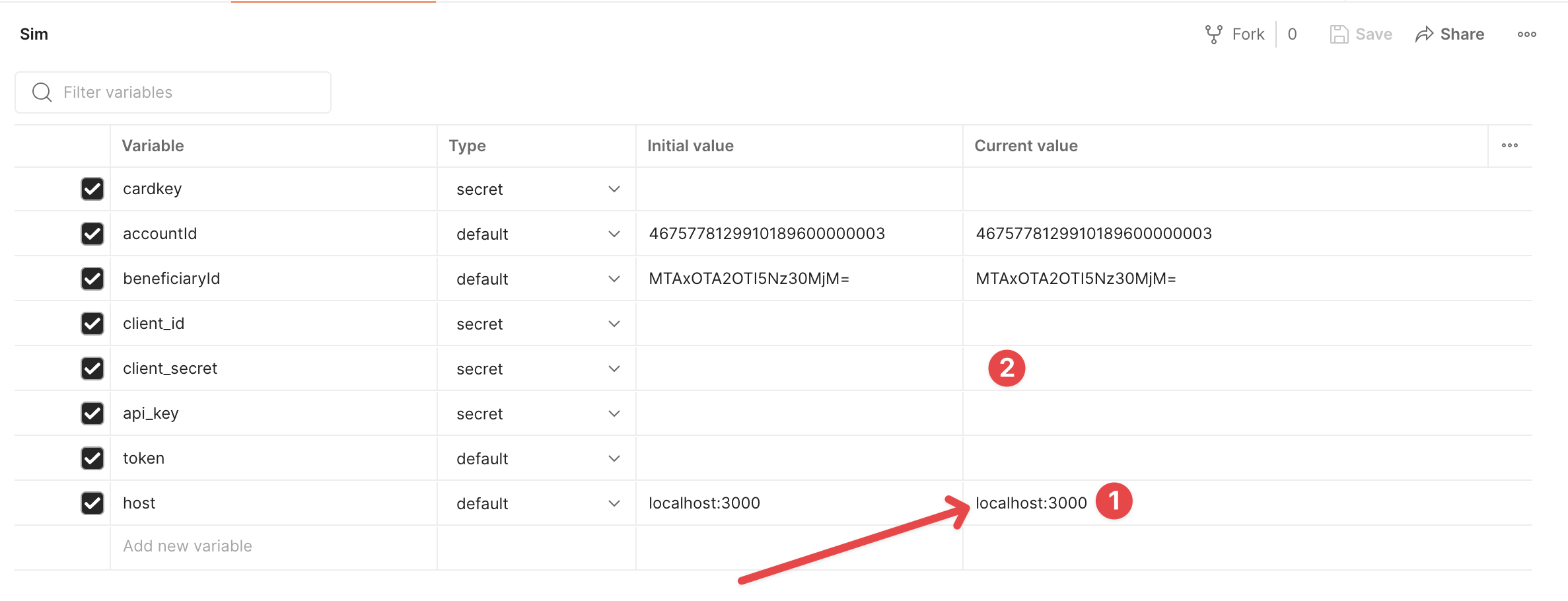The image size is (1568, 601).
Task: Untick the token variable checkbox
Action: (92, 458)
